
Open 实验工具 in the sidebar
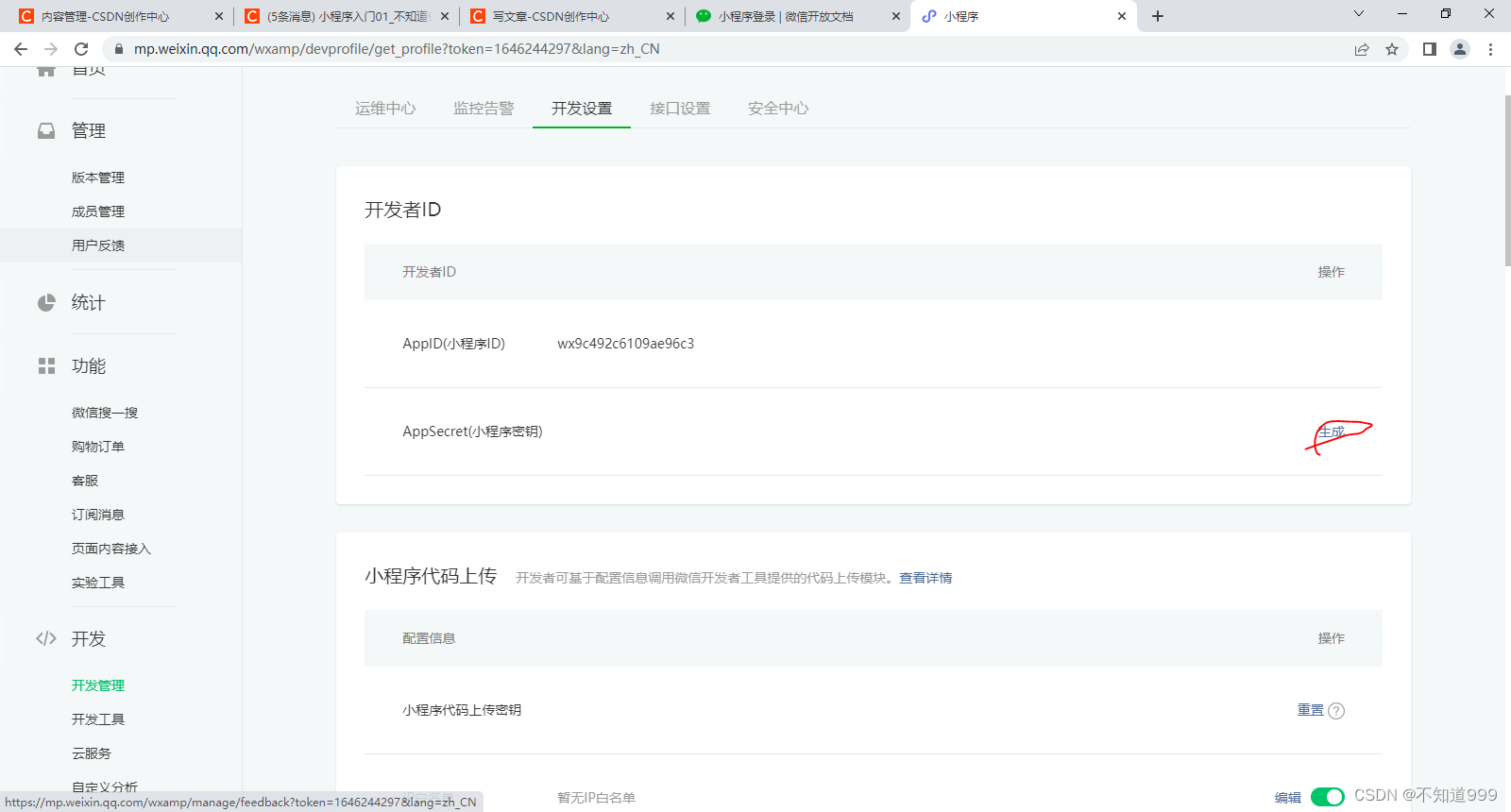click(98, 583)
